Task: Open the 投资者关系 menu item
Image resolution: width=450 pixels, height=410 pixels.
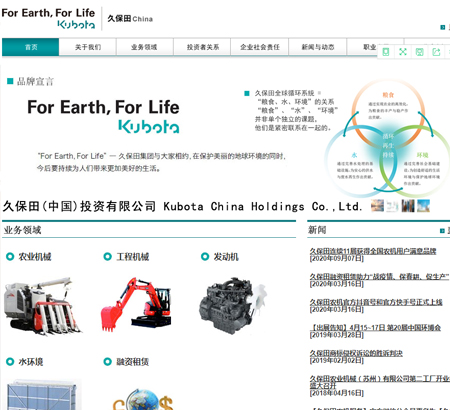Action: pyautogui.click(x=203, y=47)
